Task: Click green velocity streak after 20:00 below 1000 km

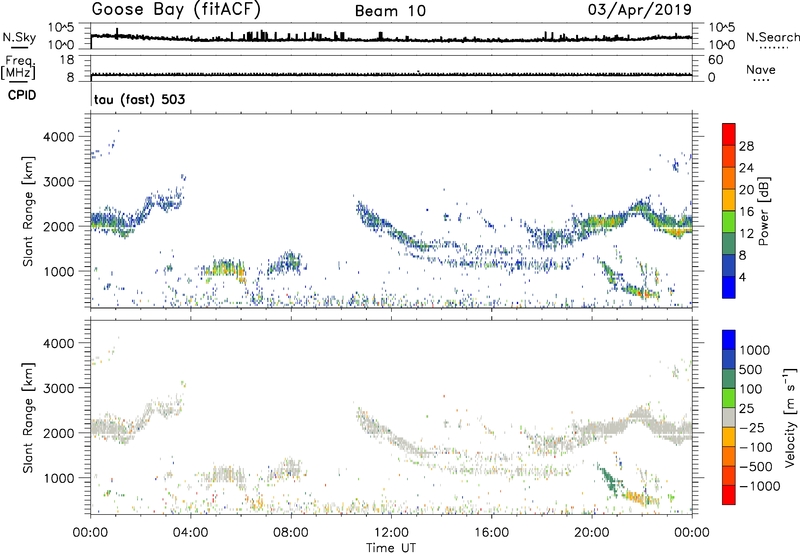Action: pos(609,481)
